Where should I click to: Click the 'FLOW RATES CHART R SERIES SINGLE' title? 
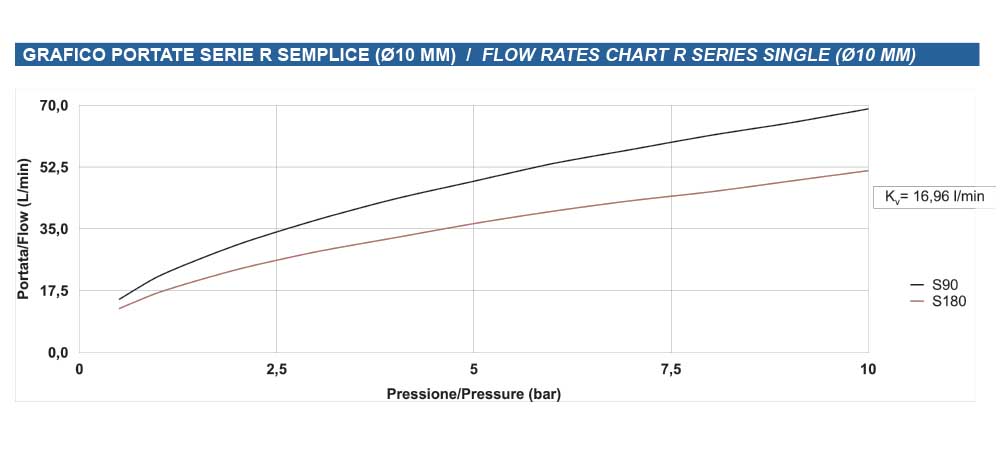click(x=698, y=55)
